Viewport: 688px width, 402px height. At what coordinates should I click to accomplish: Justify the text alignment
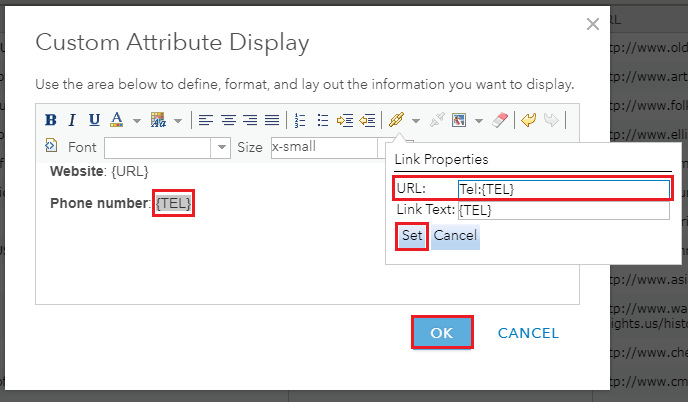(x=271, y=120)
